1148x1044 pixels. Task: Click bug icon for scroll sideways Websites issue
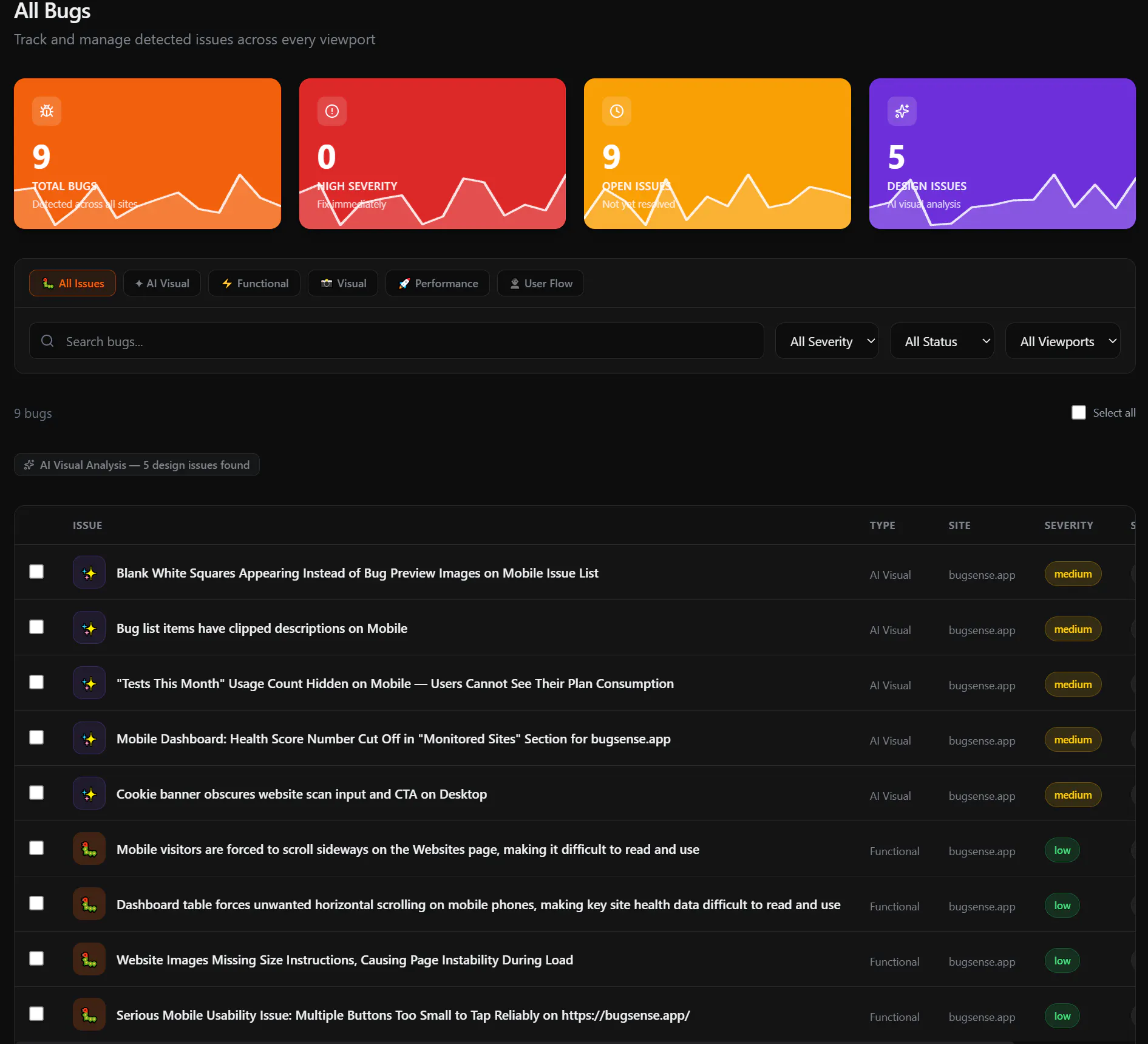coord(89,849)
